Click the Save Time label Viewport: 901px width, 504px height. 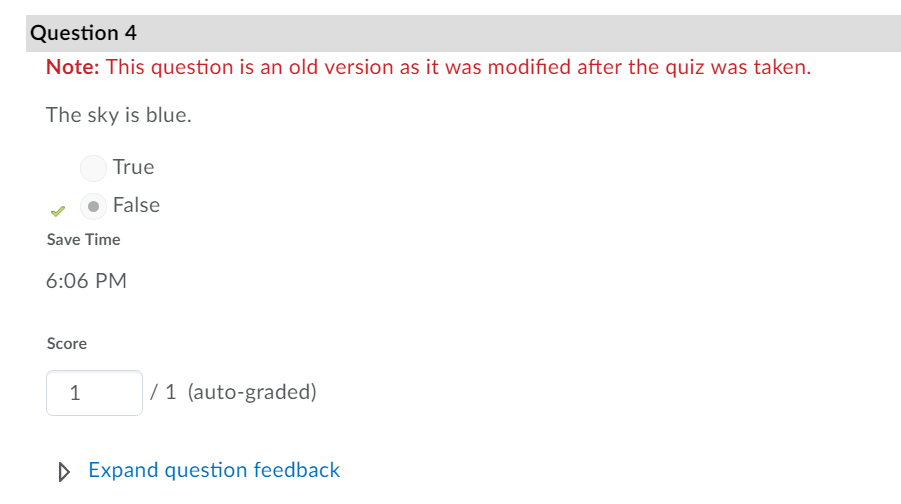coord(83,240)
